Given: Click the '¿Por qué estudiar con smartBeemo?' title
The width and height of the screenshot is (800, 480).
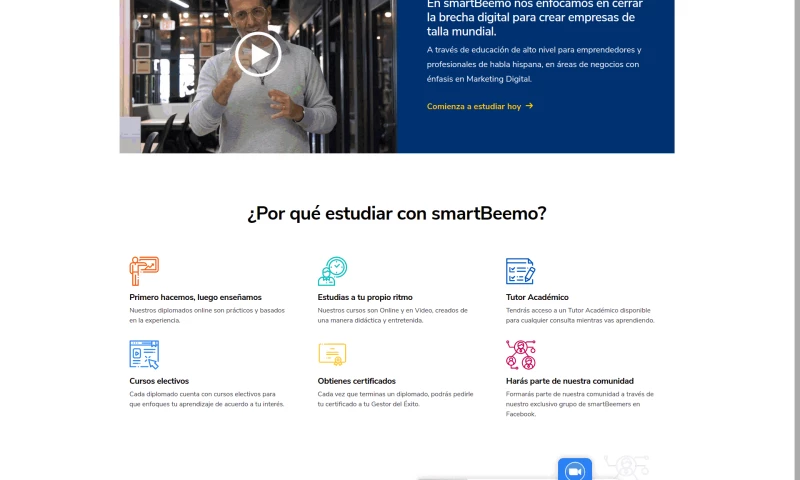Looking at the screenshot, I should (x=397, y=213).
